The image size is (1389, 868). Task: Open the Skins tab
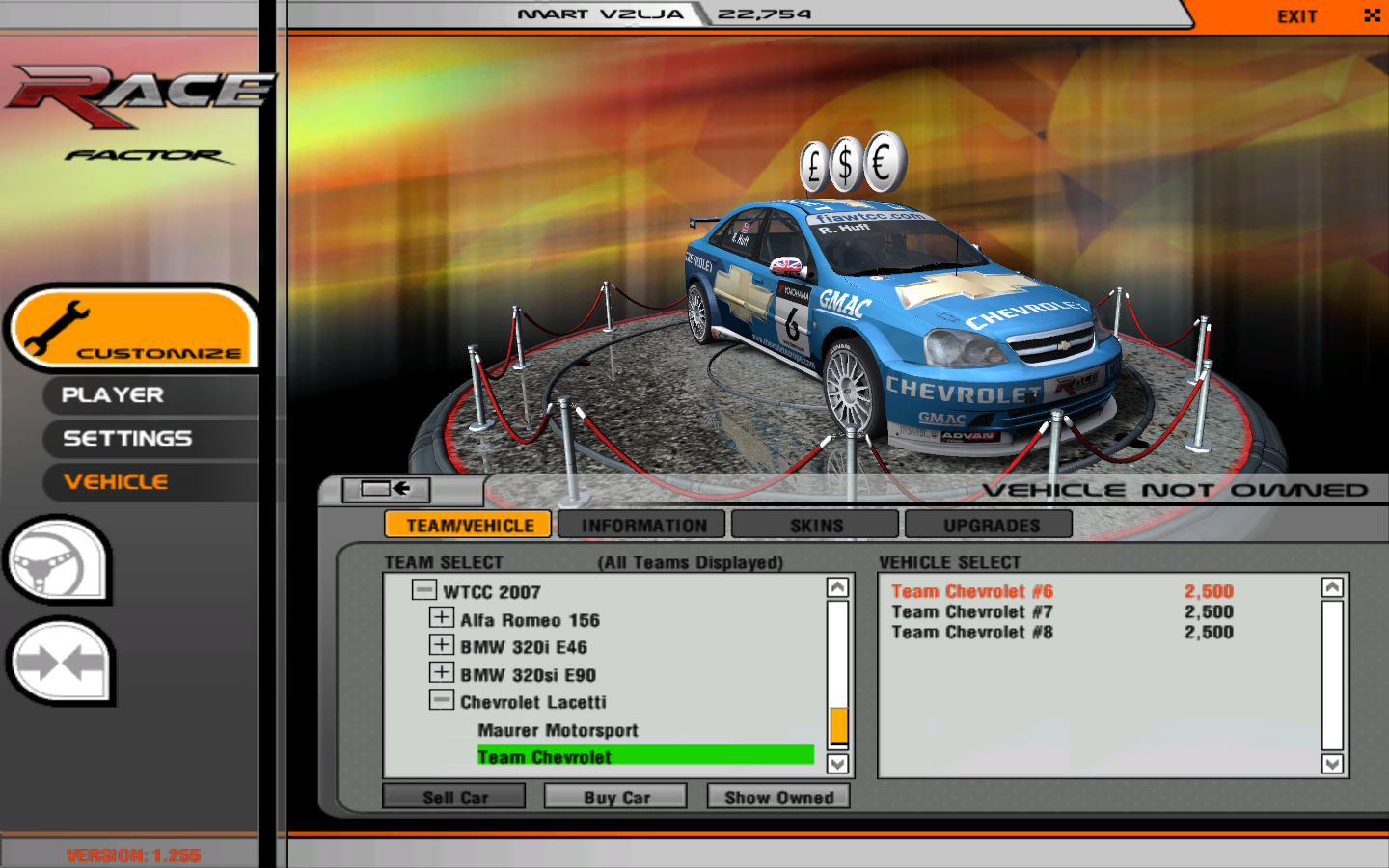[x=816, y=525]
